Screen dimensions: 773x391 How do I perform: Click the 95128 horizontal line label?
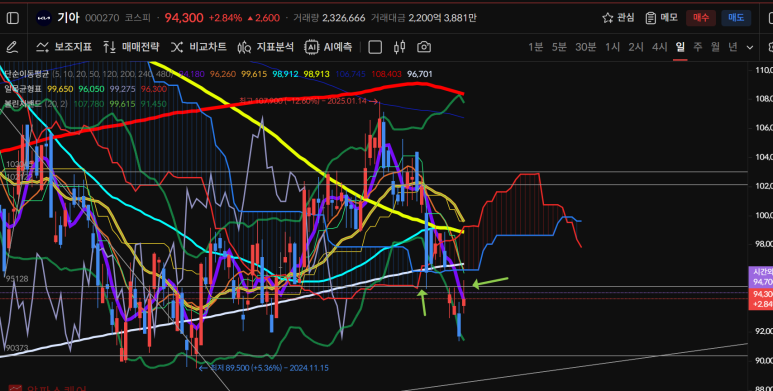pyautogui.click(x=17, y=279)
